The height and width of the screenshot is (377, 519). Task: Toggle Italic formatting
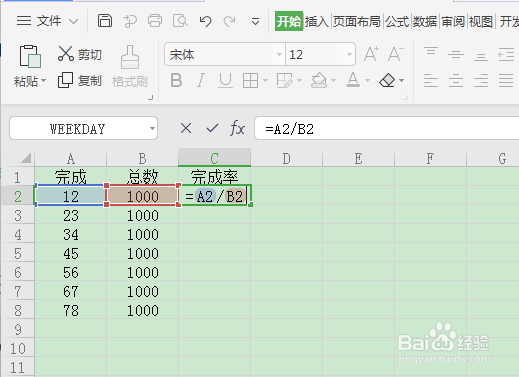click(201, 80)
